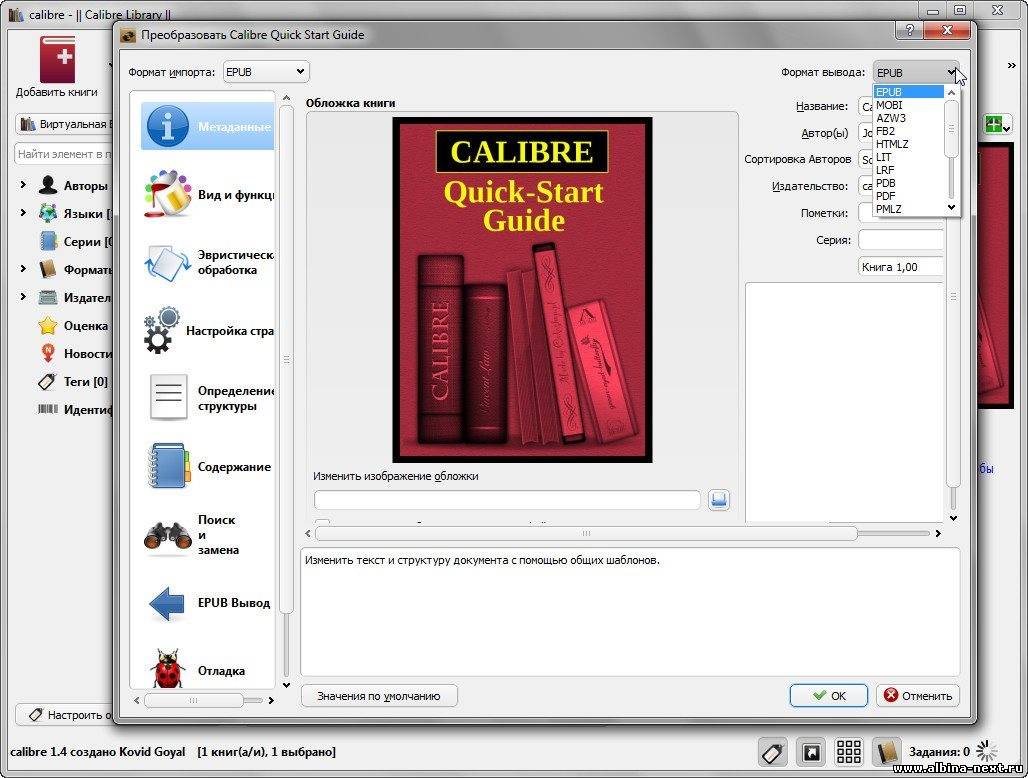Choose LRF in the output format list

[909, 170]
